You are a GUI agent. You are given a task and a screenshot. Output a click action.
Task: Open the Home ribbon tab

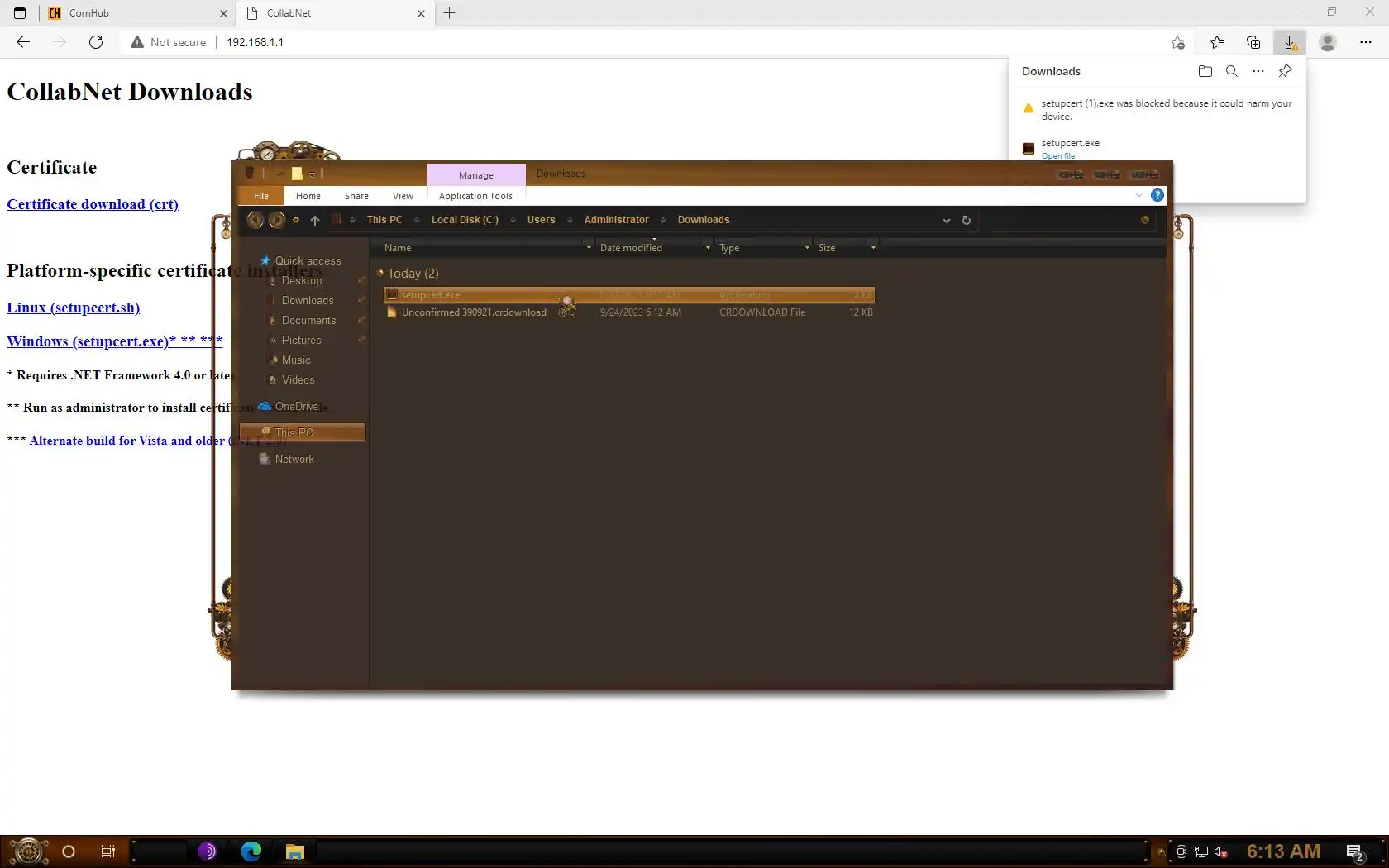(308, 196)
